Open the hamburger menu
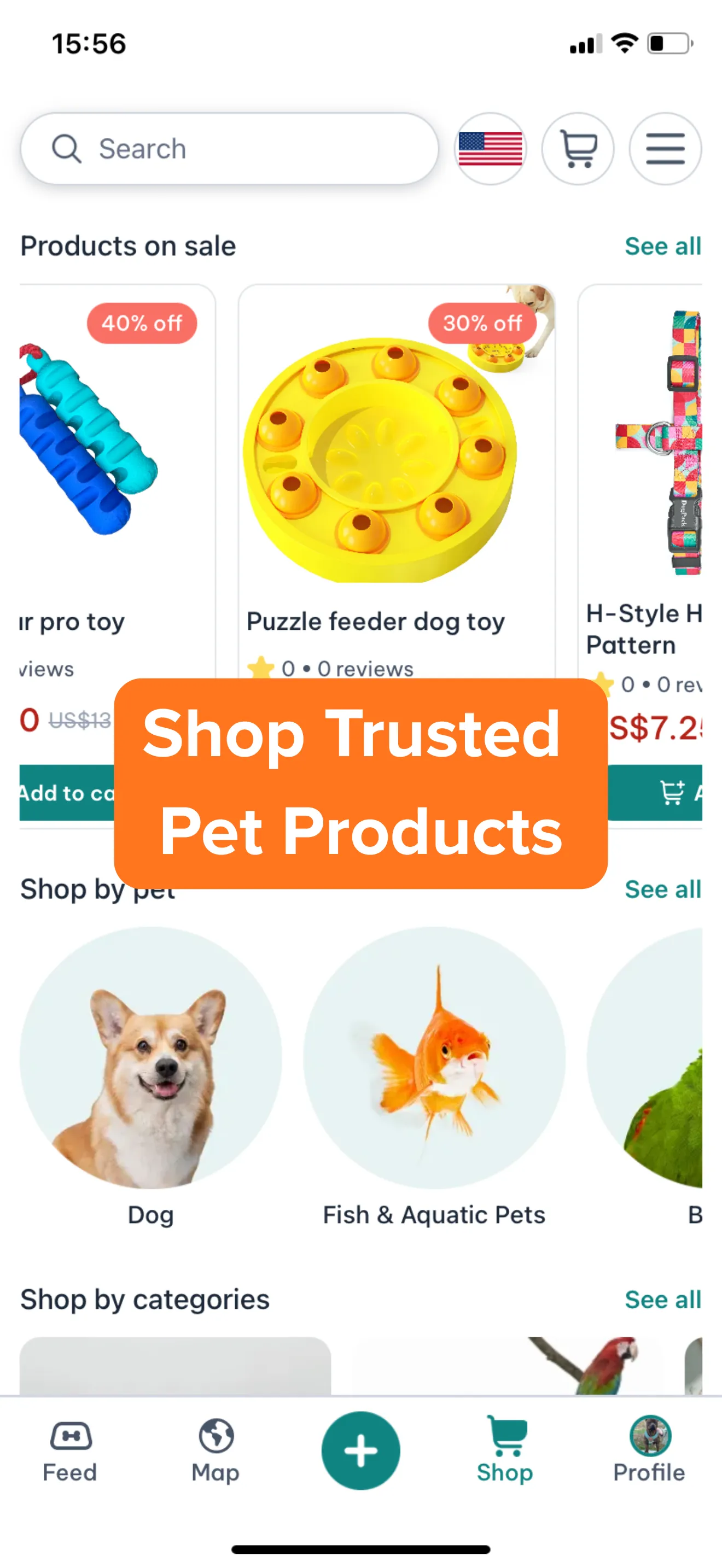Screen dimensions: 722x1568 (665, 149)
